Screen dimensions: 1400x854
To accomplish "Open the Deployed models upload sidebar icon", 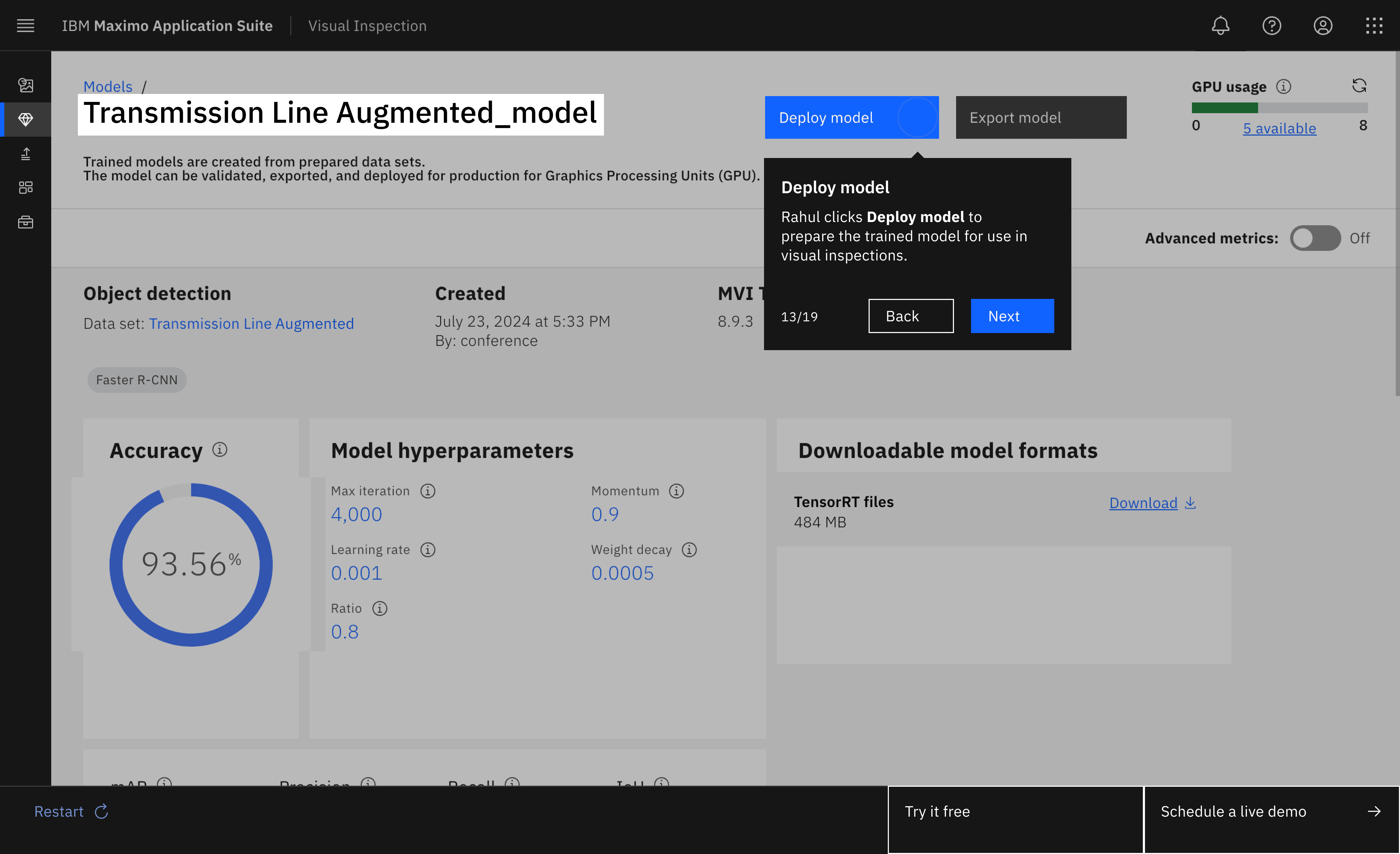I will [26, 153].
